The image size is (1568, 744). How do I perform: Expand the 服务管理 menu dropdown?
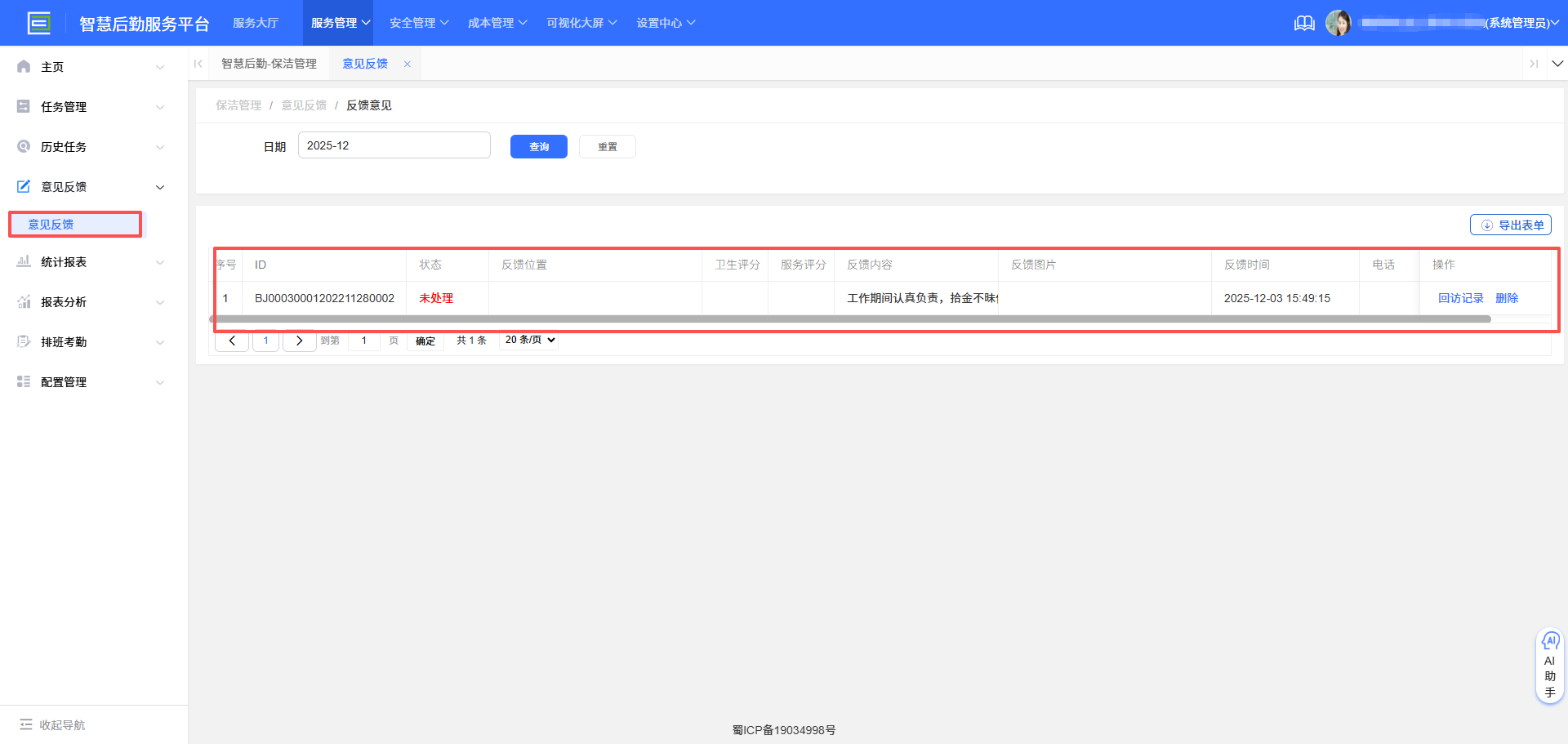click(338, 22)
